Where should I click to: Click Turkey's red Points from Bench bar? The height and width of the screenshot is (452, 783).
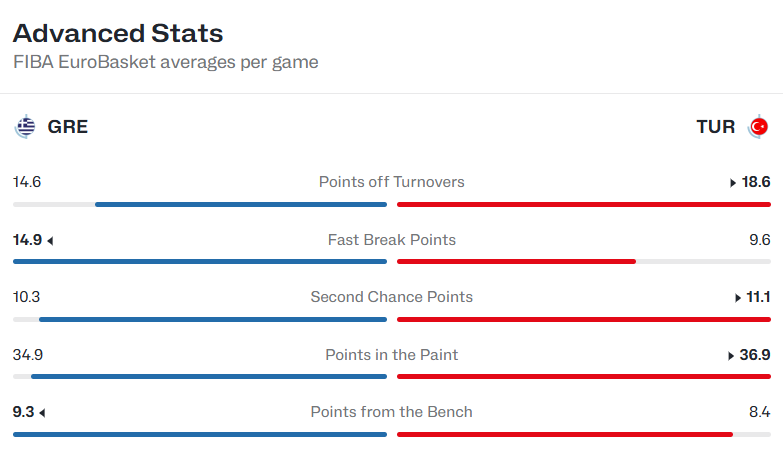pos(565,435)
